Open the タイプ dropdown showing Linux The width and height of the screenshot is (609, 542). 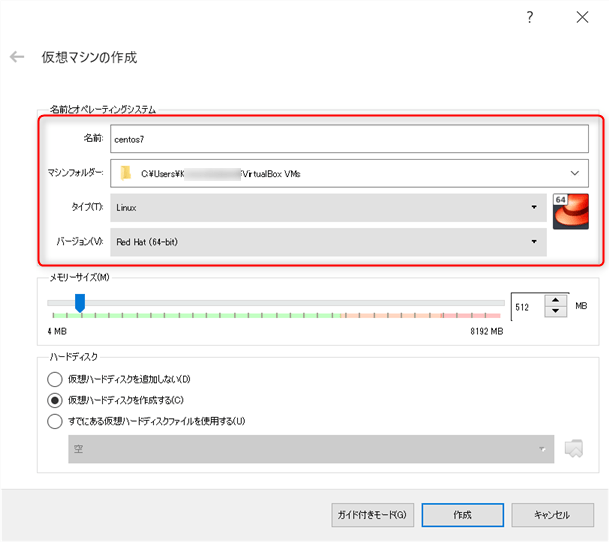point(328,207)
